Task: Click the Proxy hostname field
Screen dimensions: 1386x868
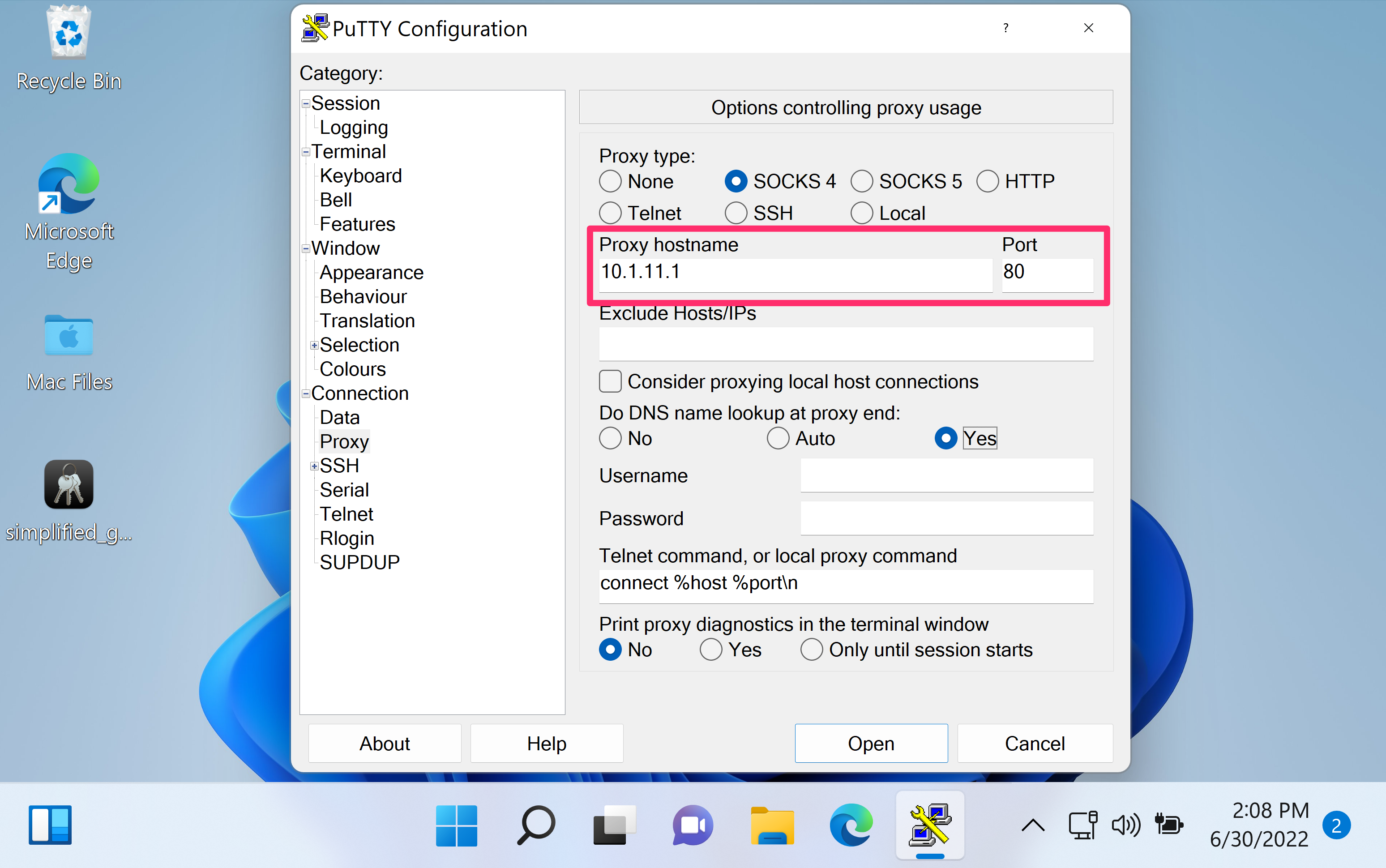Action: (x=796, y=275)
